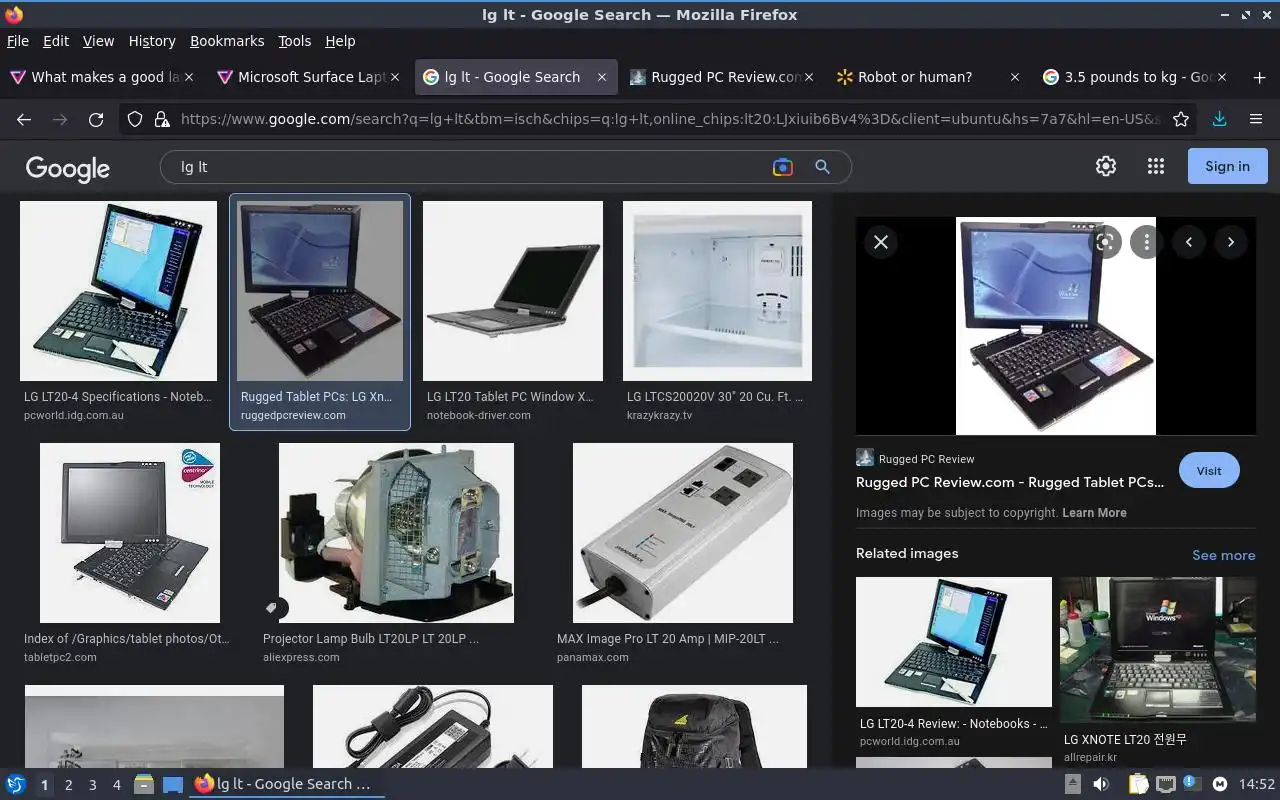Open a new browser tab
Screen dimensions: 1280x800
click(1259, 77)
